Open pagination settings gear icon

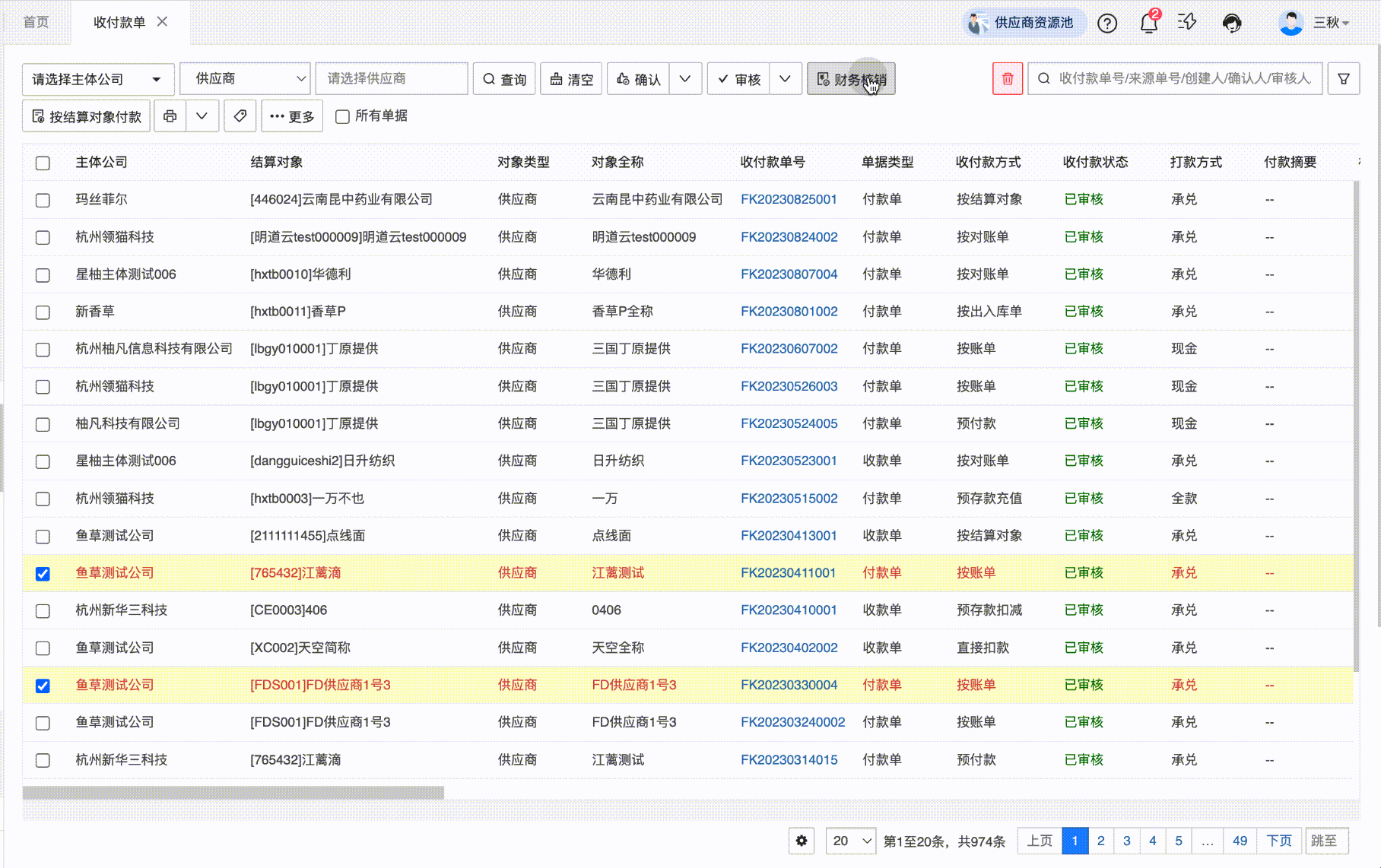[802, 841]
